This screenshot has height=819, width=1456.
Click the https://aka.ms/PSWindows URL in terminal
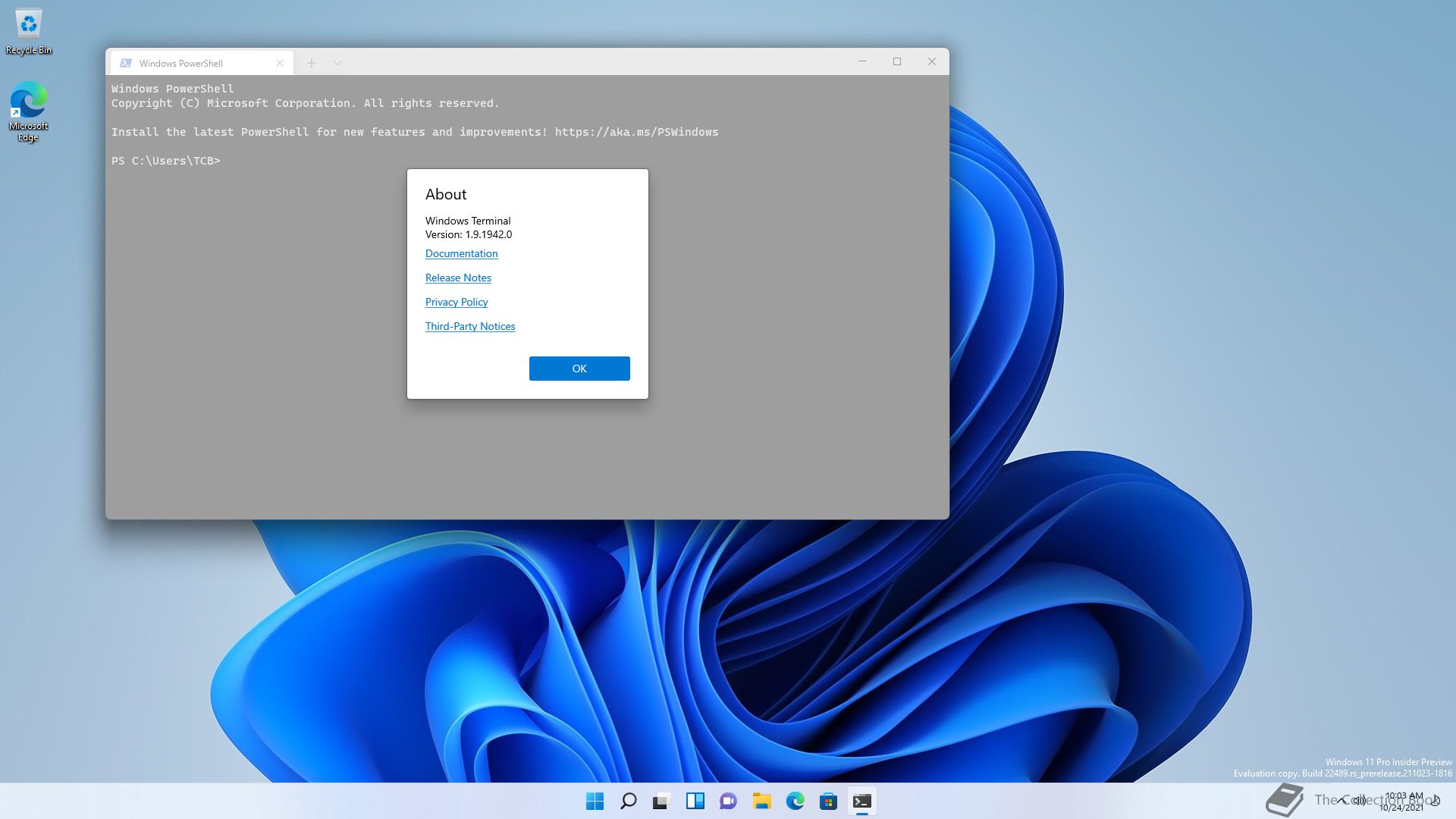pyautogui.click(x=636, y=132)
